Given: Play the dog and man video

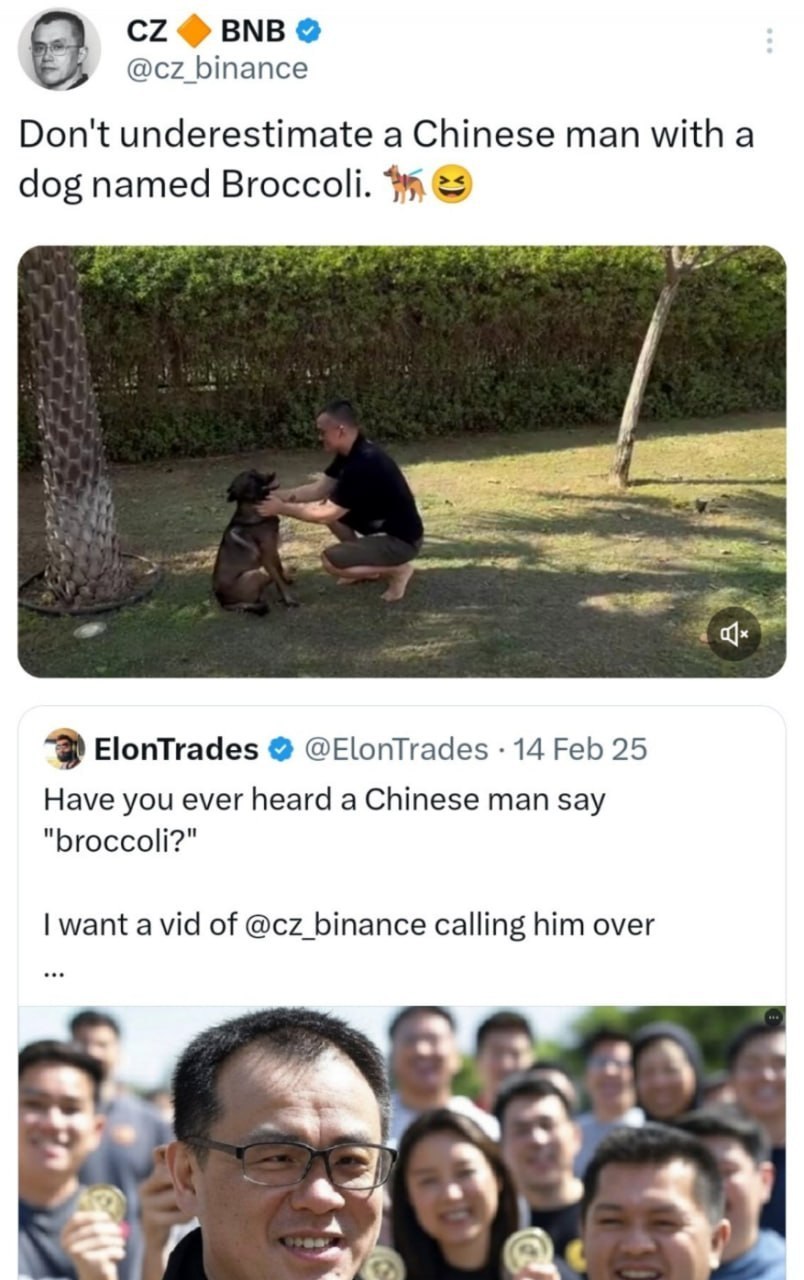Looking at the screenshot, I should click(x=401, y=461).
